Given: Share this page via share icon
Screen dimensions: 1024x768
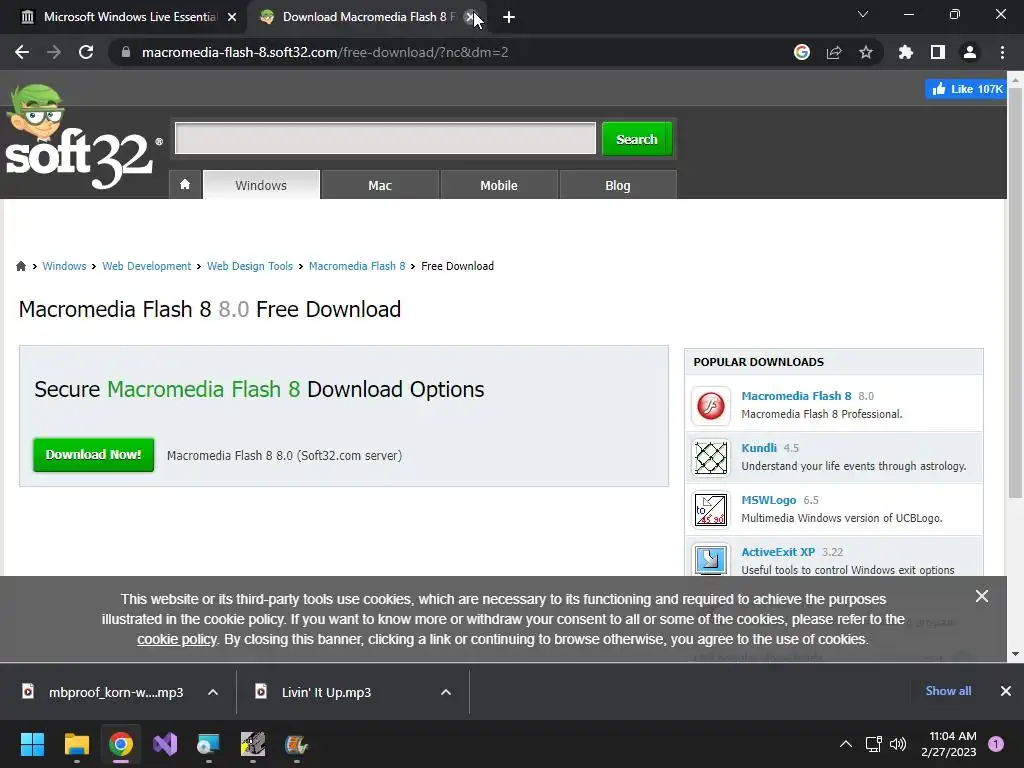Looking at the screenshot, I should click(x=834, y=52).
